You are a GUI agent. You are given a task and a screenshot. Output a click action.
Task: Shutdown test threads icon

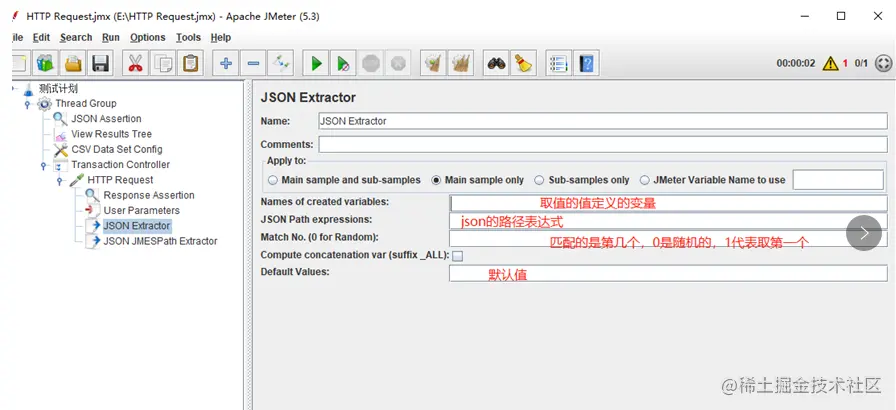click(398, 63)
